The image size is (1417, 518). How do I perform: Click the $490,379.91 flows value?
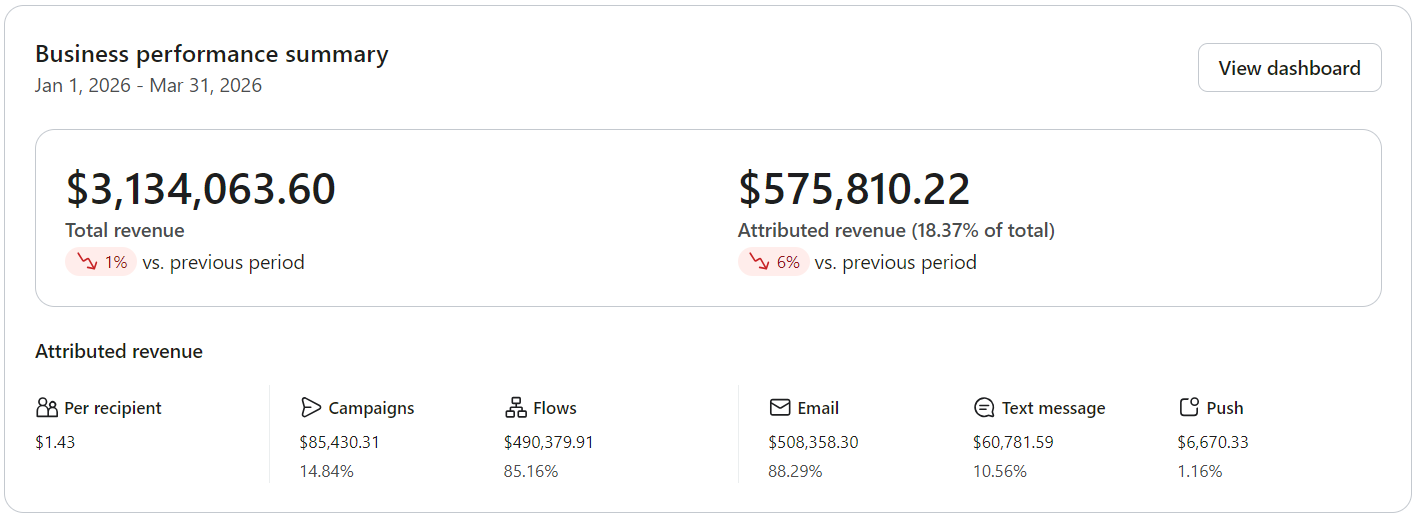(549, 442)
